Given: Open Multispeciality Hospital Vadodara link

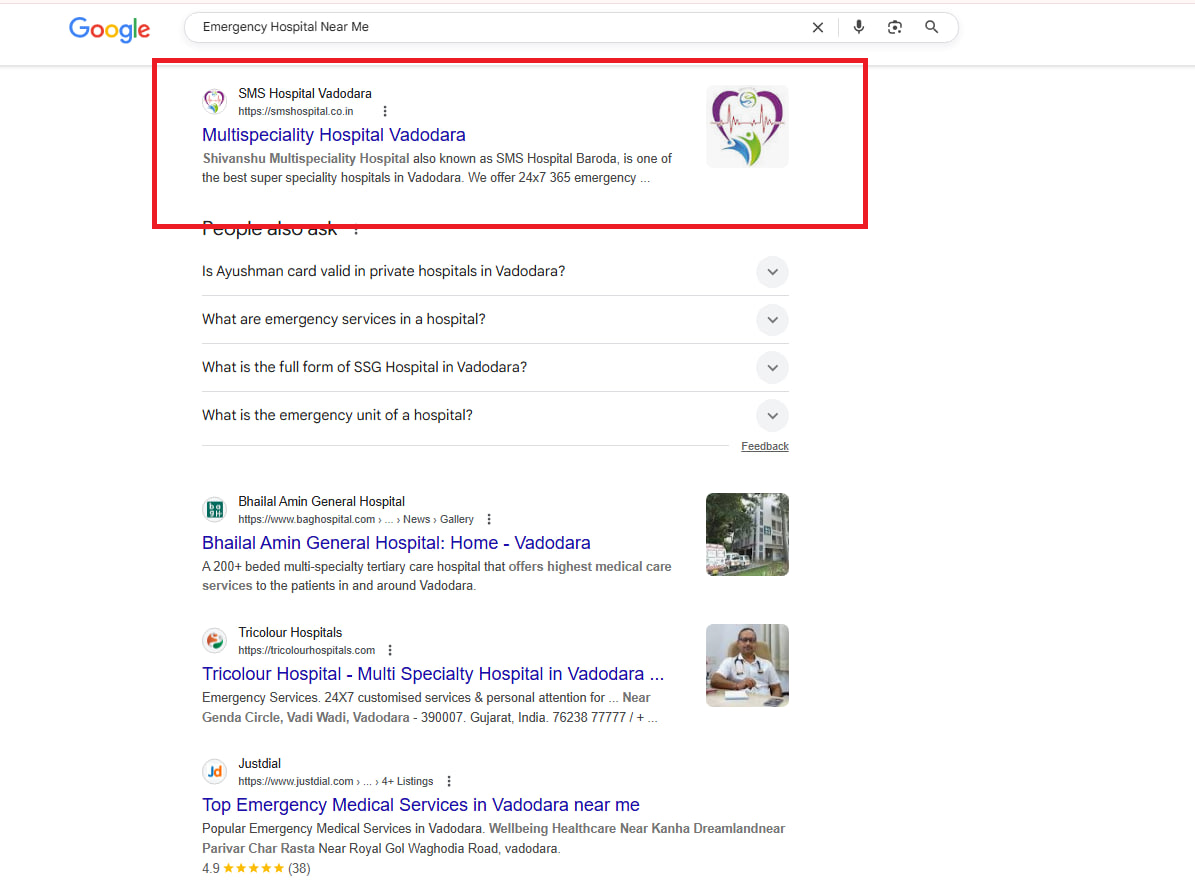Looking at the screenshot, I should click(334, 135).
